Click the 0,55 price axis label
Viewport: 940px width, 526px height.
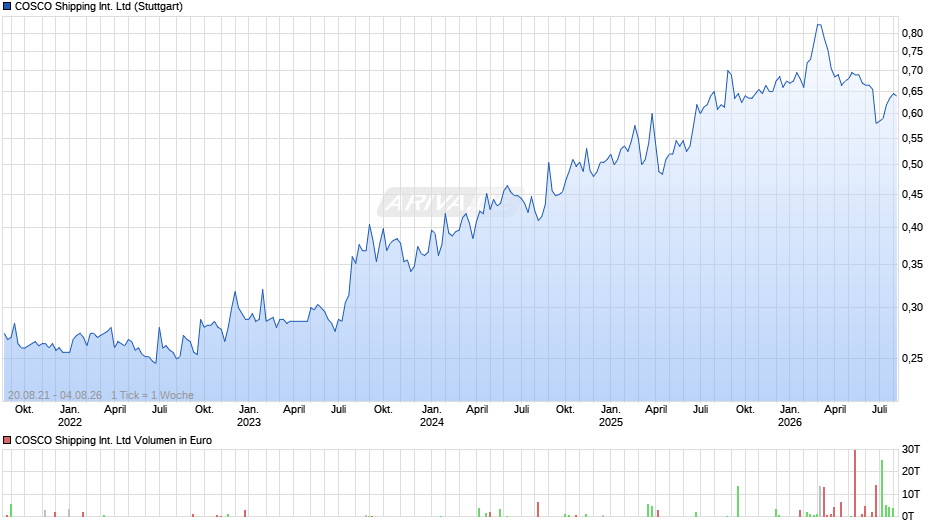point(912,139)
